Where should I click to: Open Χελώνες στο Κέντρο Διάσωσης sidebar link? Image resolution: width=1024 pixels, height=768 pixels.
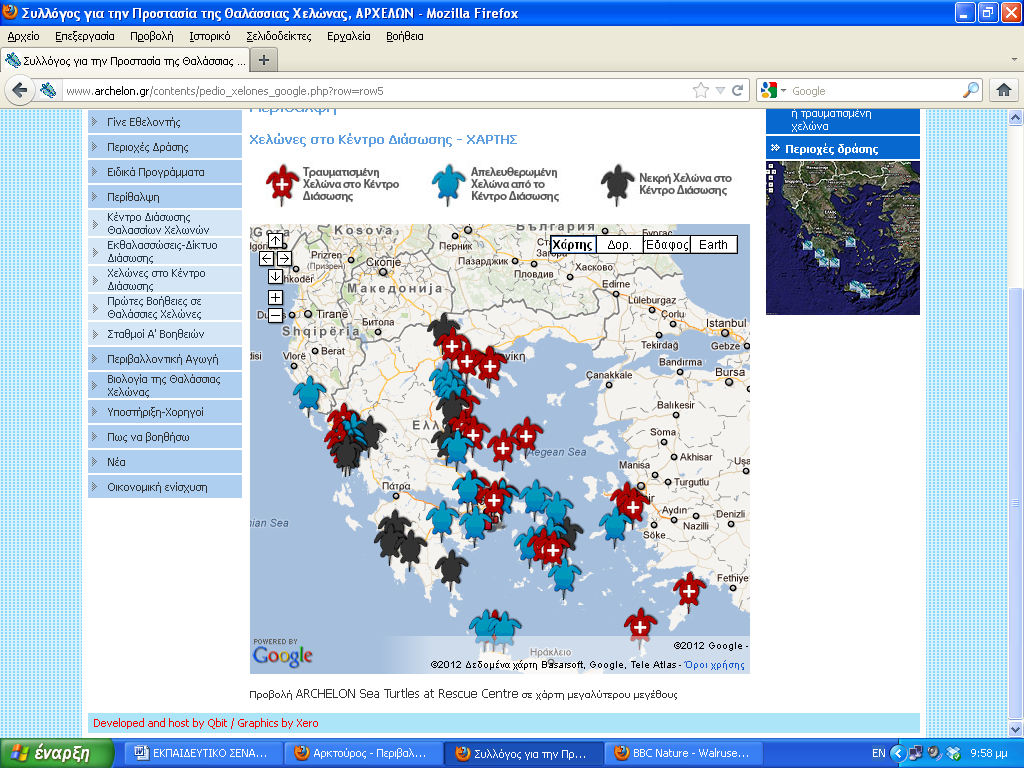pyautogui.click(x=165, y=280)
